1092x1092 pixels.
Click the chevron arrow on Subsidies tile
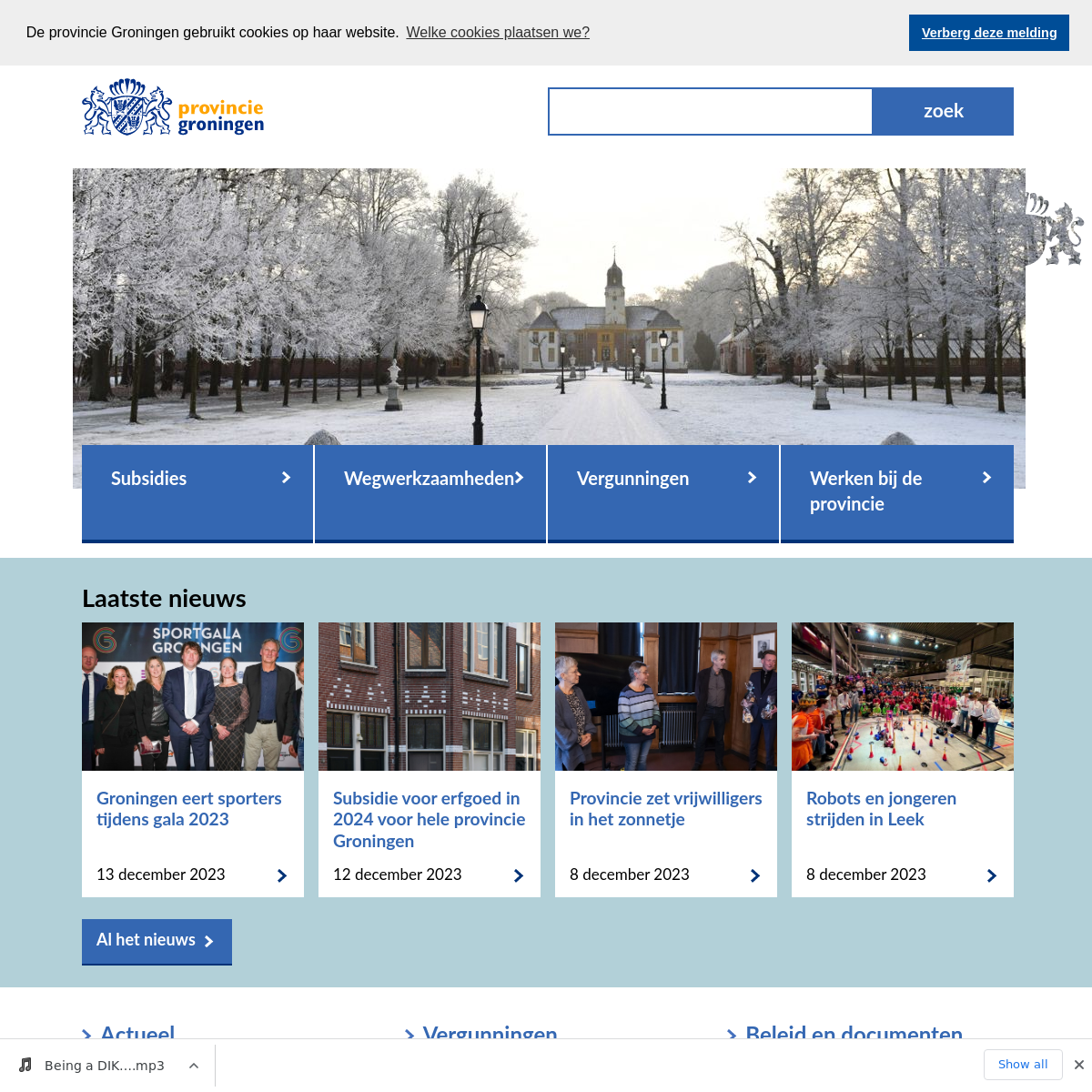[x=286, y=478]
